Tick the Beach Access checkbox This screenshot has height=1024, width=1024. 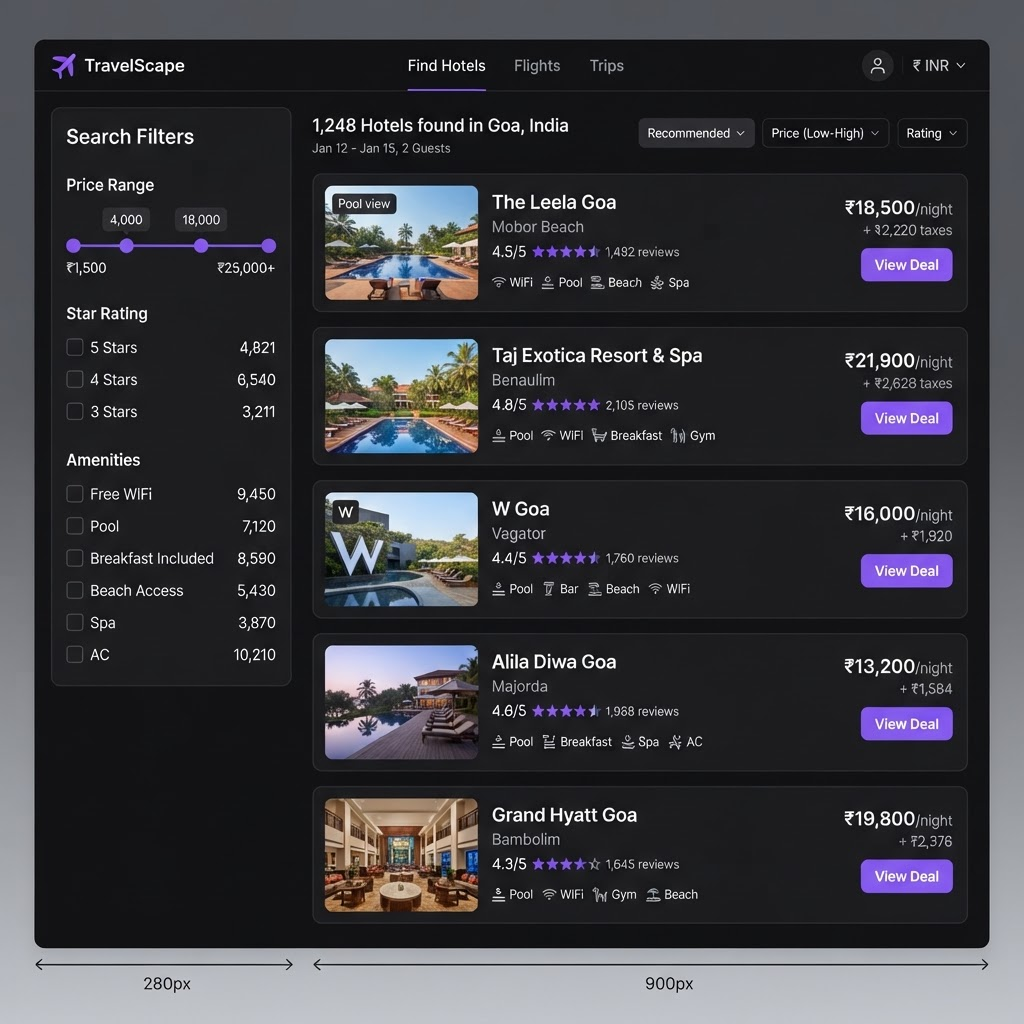pyautogui.click(x=75, y=590)
